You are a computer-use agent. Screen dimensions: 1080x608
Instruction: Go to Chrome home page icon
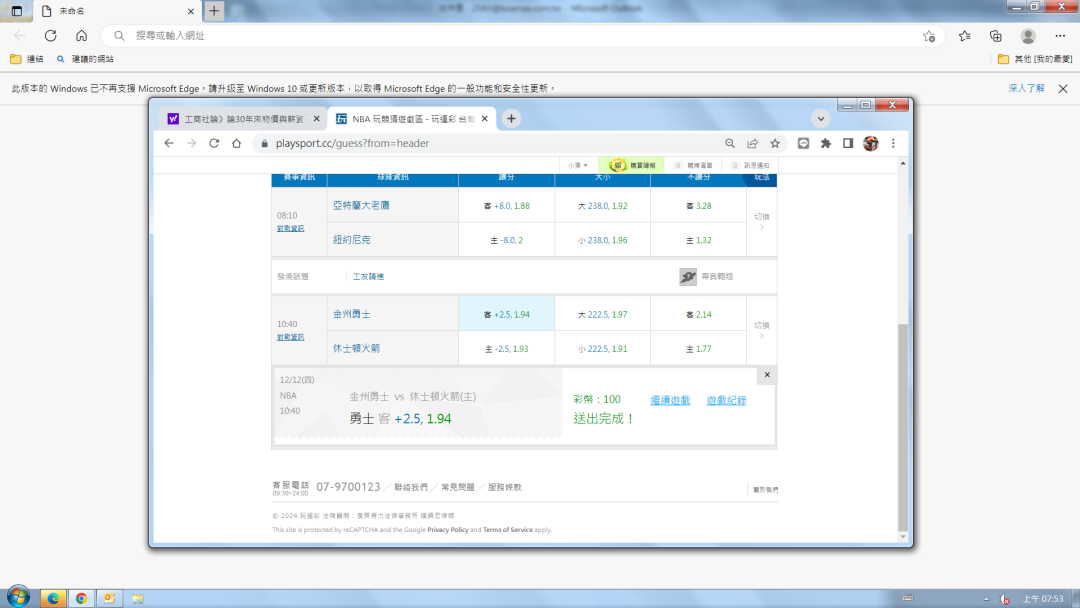coord(236,143)
